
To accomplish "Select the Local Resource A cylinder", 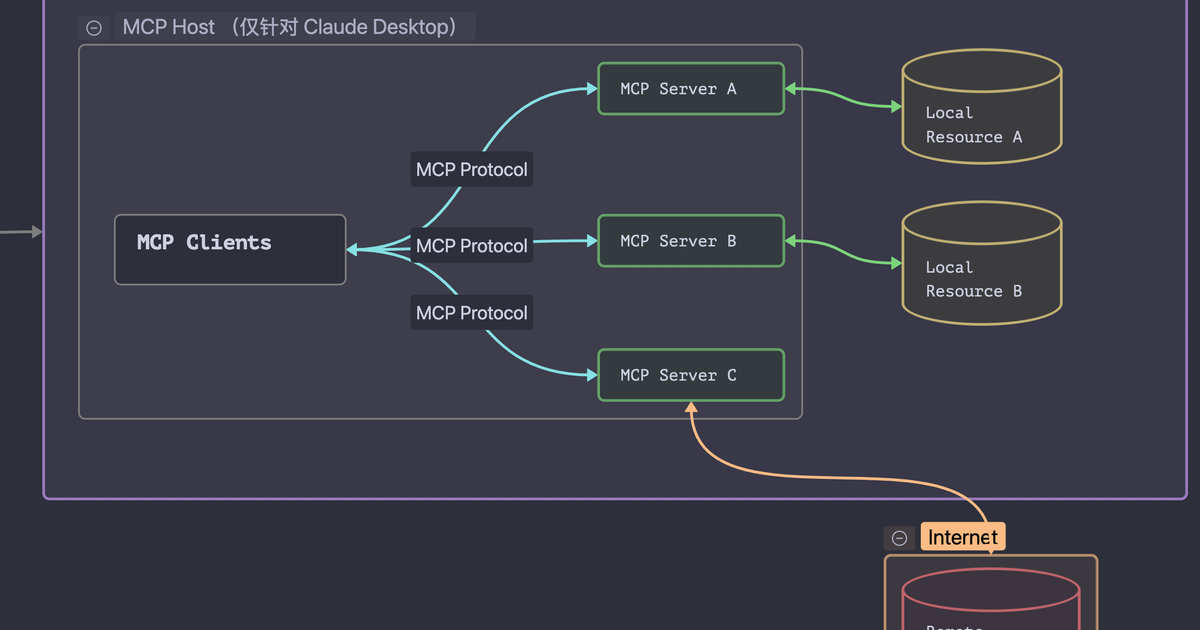I will 981,106.
